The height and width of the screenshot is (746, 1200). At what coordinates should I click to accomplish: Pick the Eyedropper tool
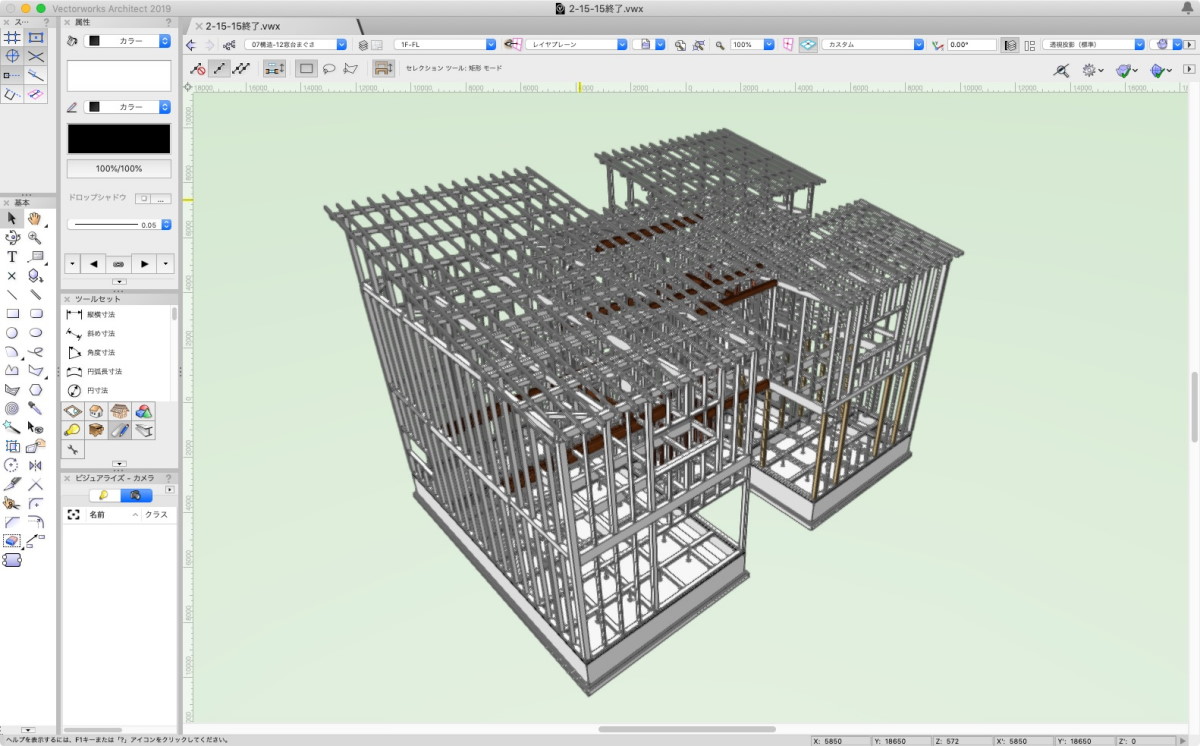[x=35, y=408]
